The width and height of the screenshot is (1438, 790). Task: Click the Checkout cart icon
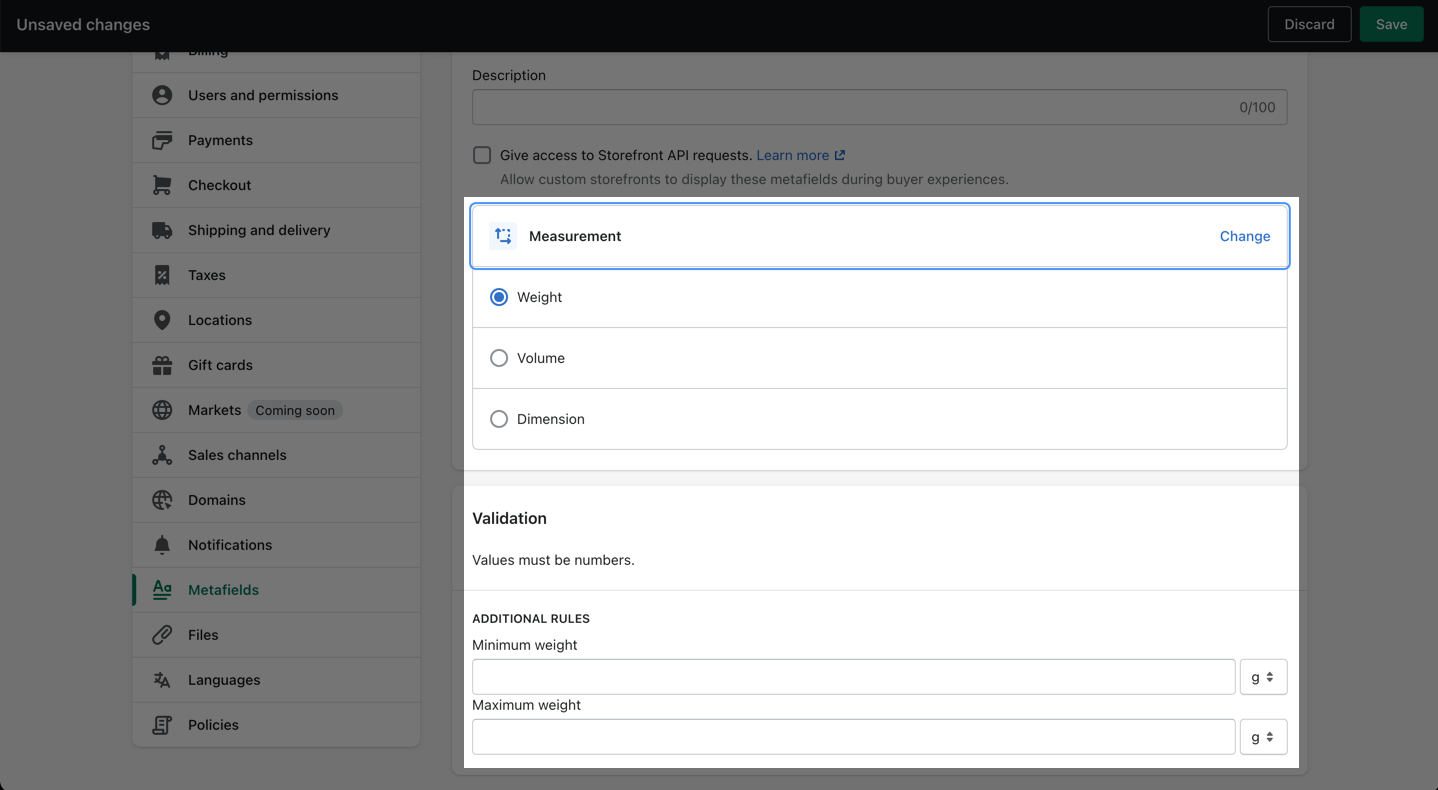162,185
